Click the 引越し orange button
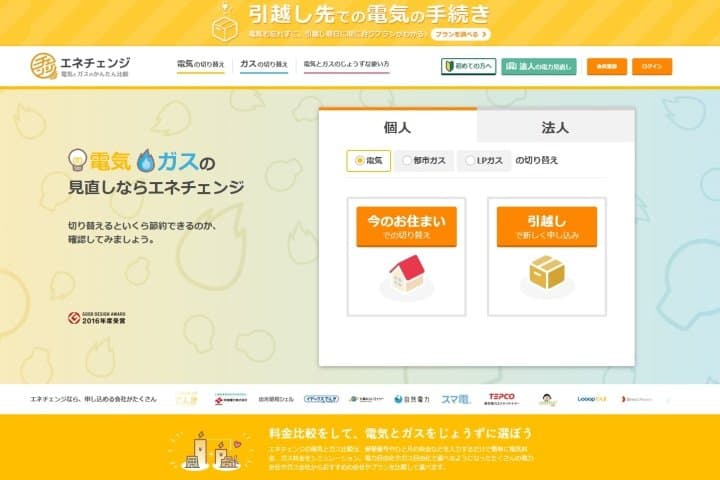Viewport: 720px width, 480px height. coord(547,226)
